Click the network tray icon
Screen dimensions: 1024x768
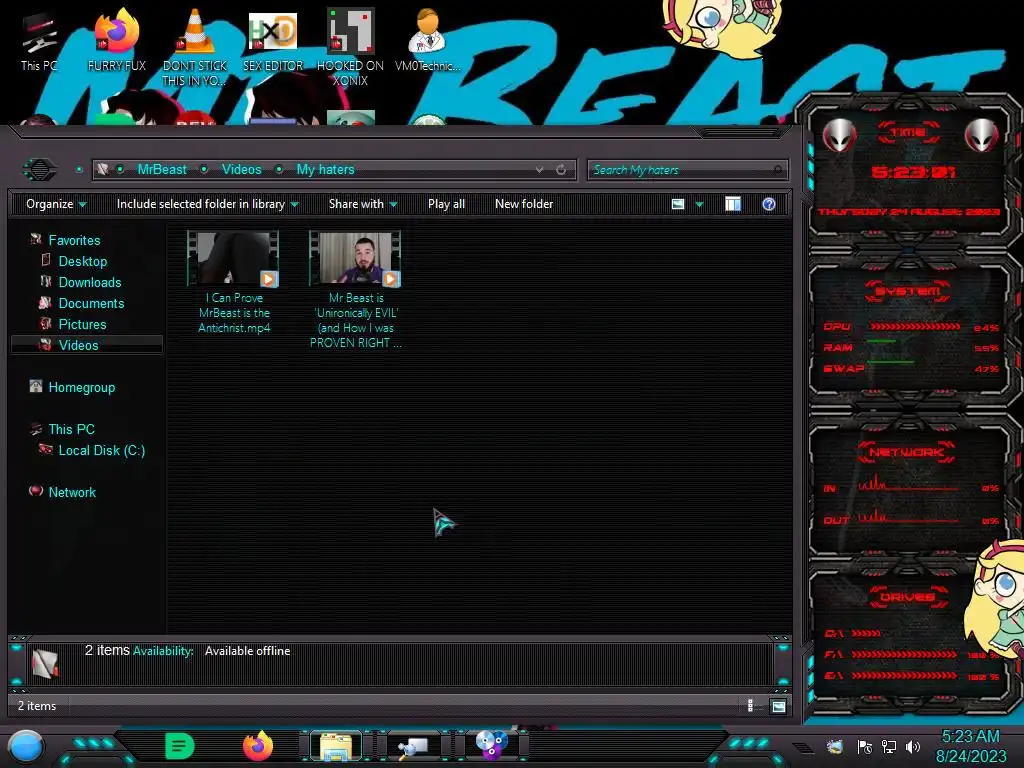point(888,746)
